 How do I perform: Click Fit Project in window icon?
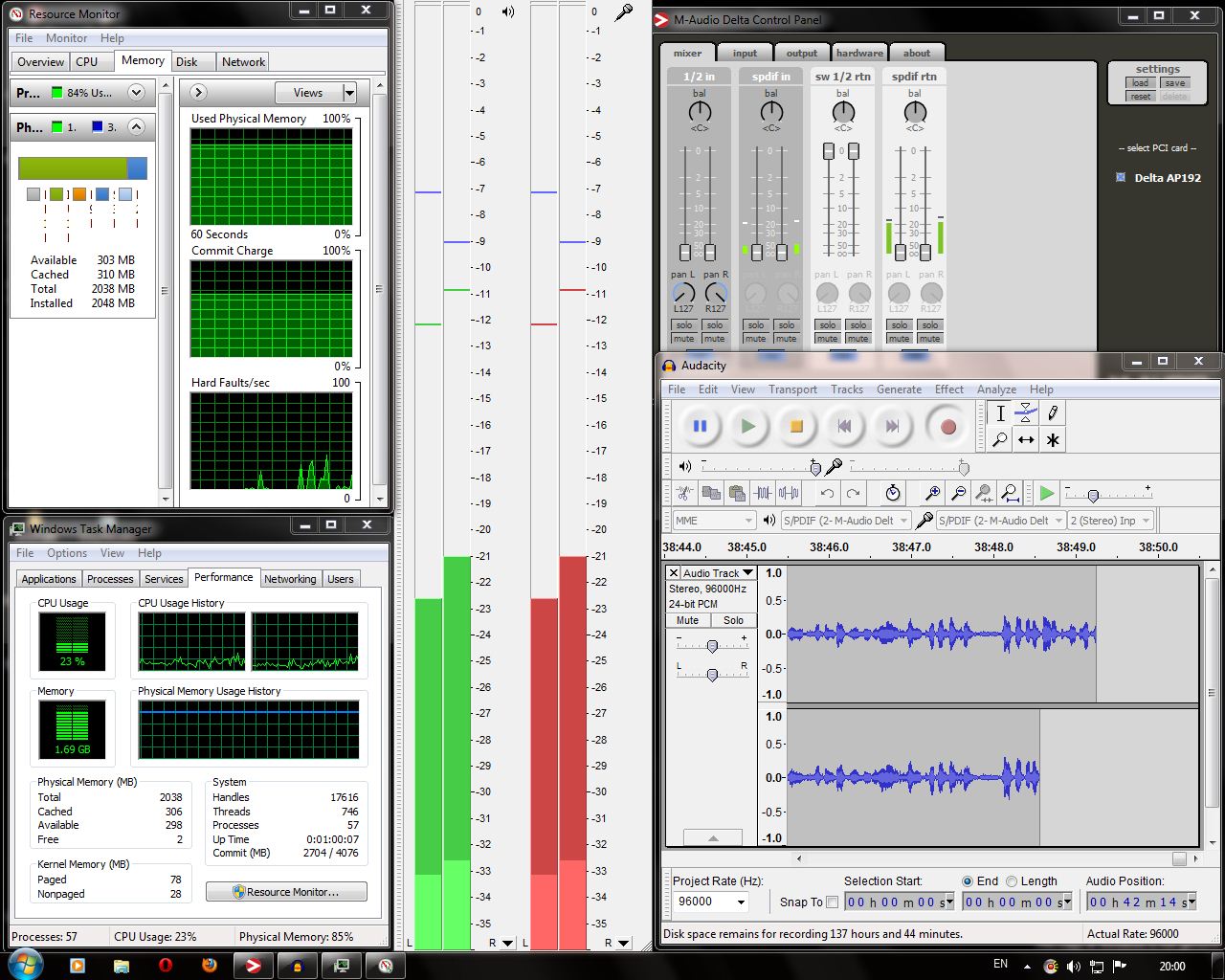point(1010,493)
